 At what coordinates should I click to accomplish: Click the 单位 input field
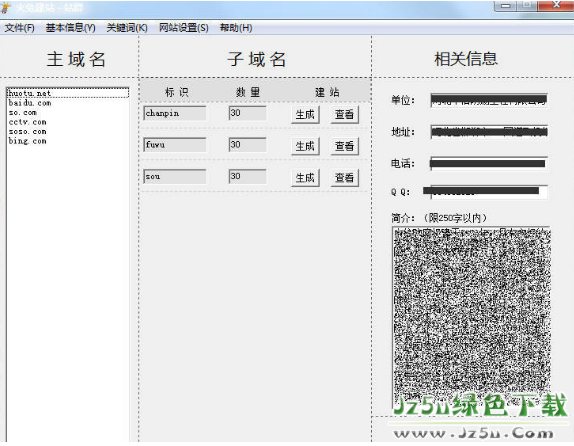[x=489, y=100]
